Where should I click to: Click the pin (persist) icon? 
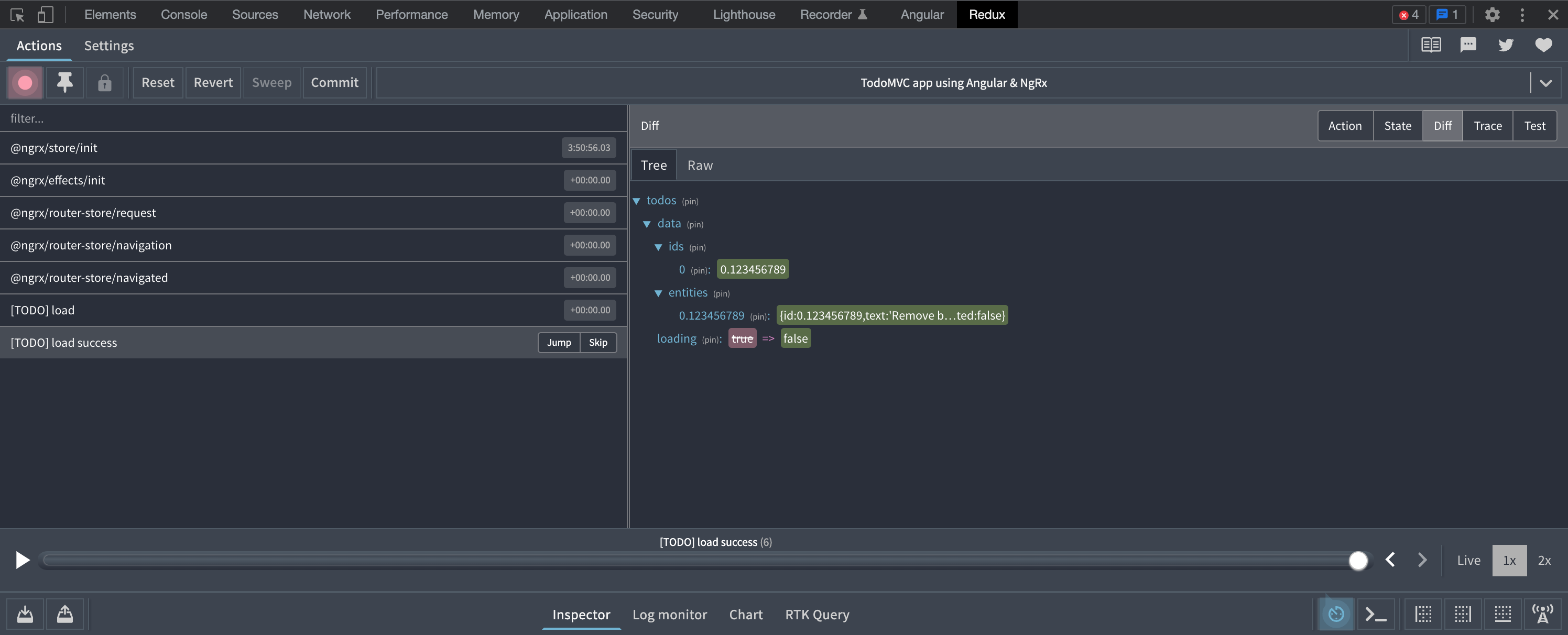pos(64,83)
